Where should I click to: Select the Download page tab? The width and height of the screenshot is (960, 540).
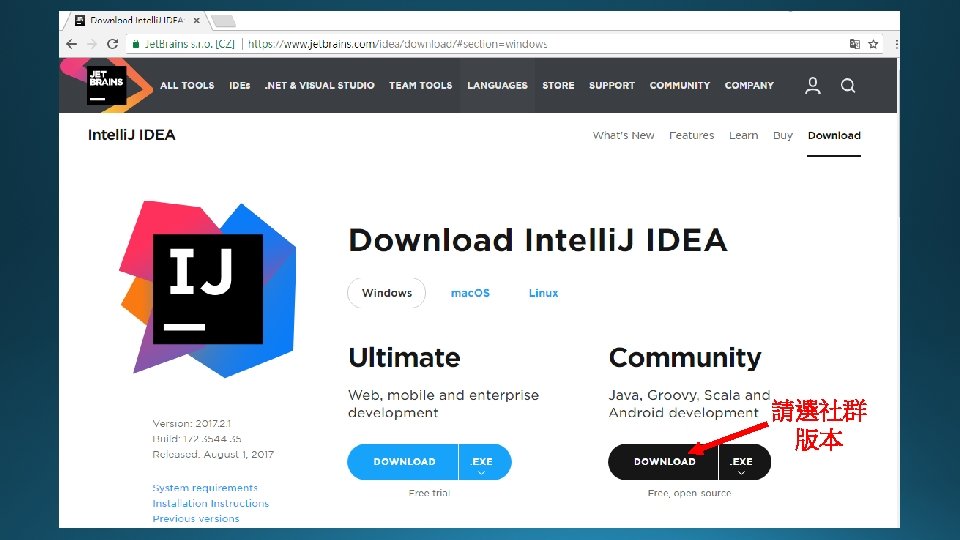(x=834, y=135)
